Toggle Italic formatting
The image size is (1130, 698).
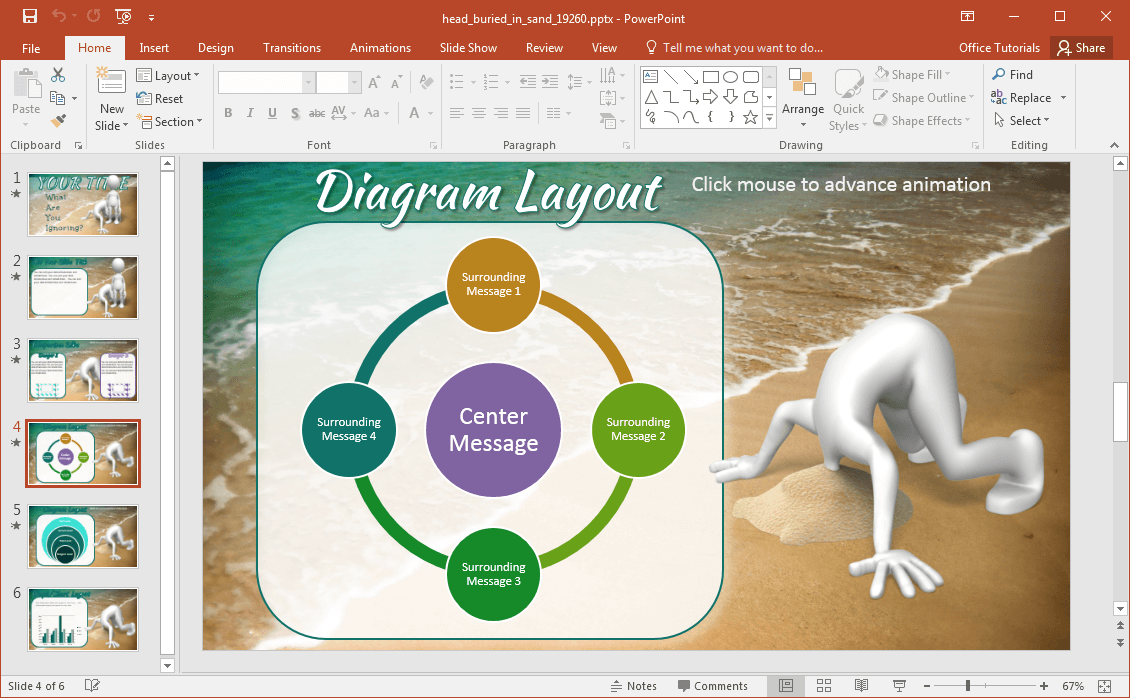pos(250,113)
